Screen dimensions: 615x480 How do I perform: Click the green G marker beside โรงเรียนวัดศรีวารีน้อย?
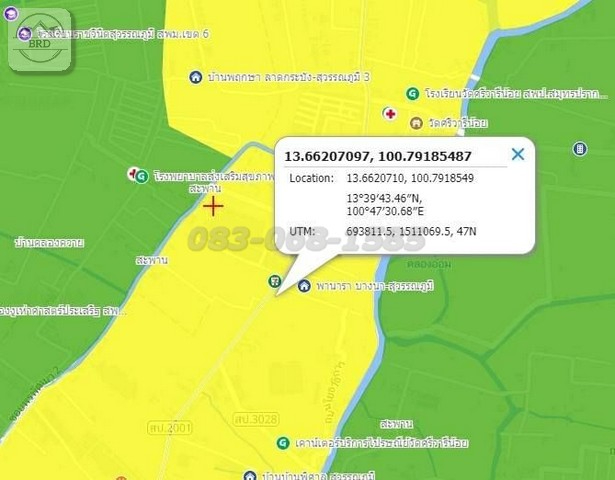click(x=412, y=94)
